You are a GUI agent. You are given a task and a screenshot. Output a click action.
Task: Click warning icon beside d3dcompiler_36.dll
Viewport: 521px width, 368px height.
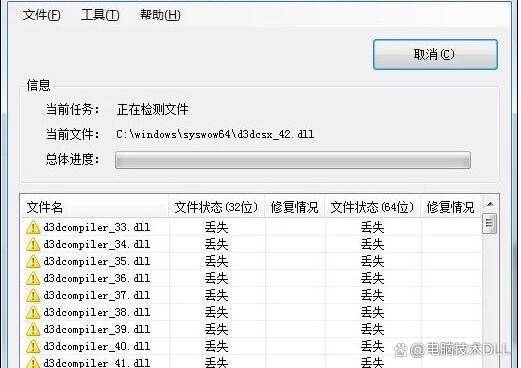pos(33,278)
